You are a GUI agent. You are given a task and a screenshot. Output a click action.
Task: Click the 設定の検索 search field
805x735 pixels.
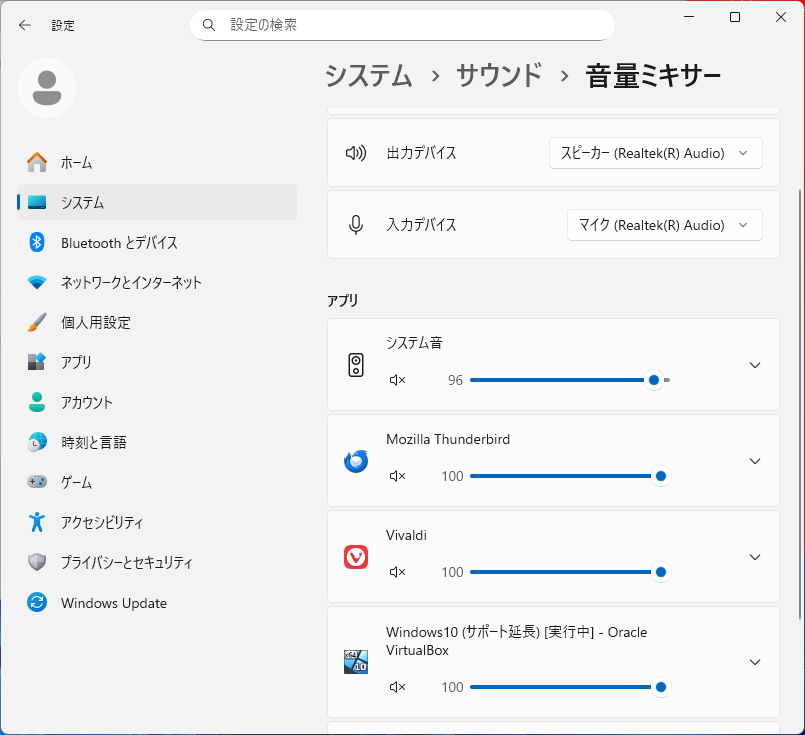click(410, 25)
